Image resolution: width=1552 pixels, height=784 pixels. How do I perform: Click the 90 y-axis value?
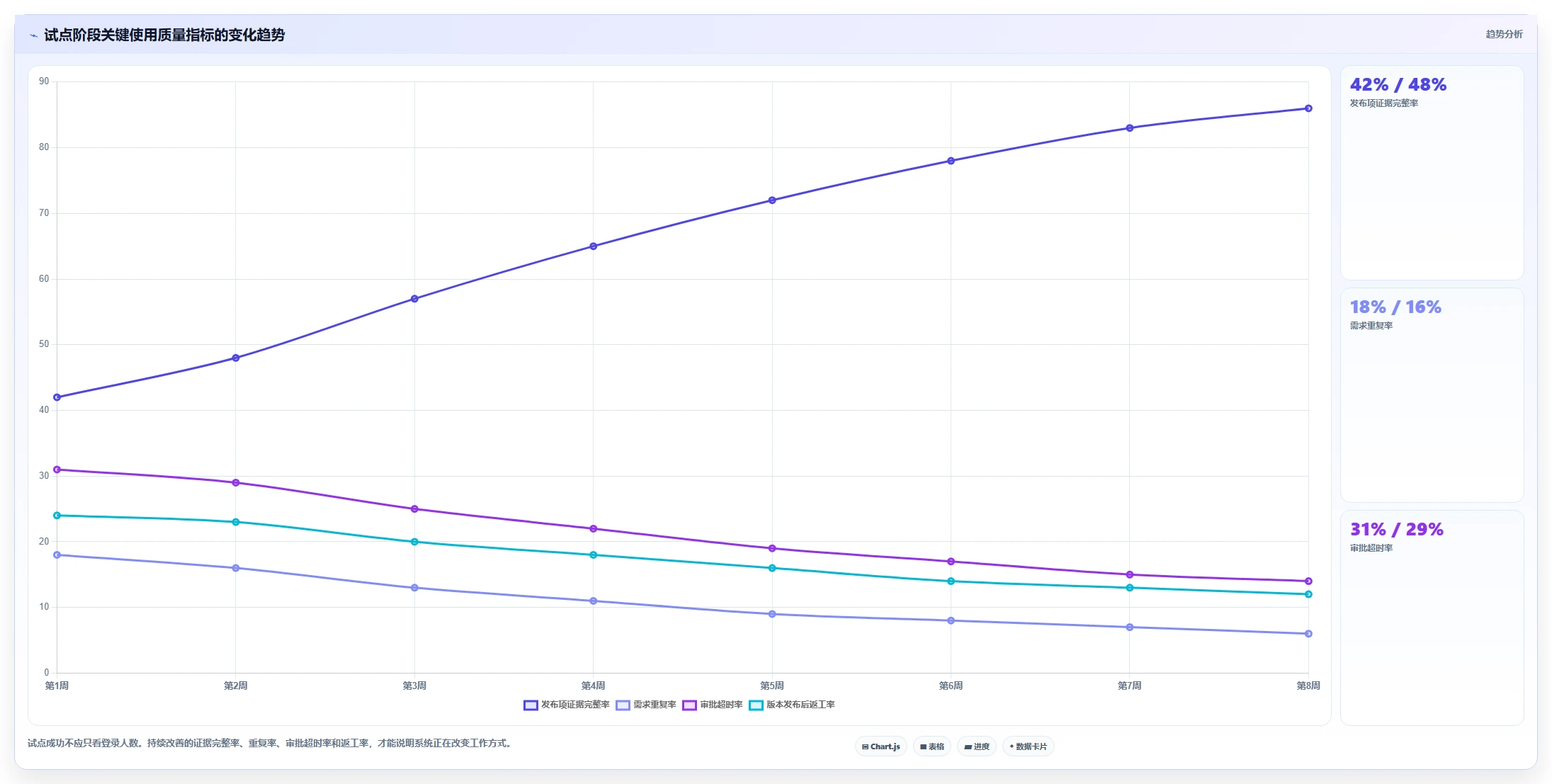44,81
